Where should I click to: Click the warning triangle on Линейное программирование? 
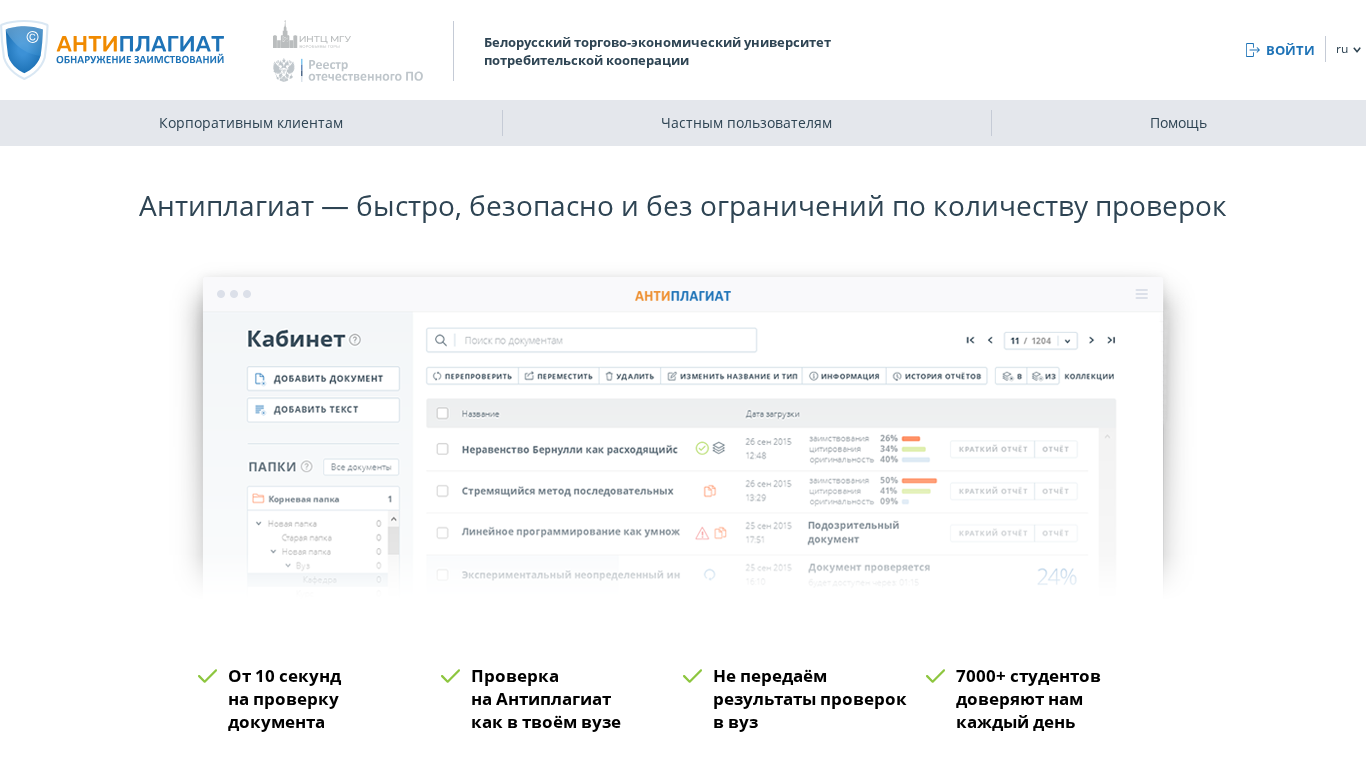click(x=702, y=533)
